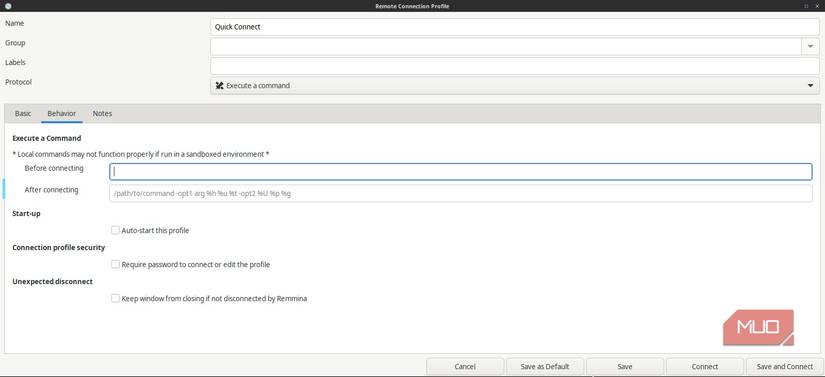Viewport: 825px width, 377px height.
Task: Click the Execute a command protocol icon
Action: click(219, 85)
